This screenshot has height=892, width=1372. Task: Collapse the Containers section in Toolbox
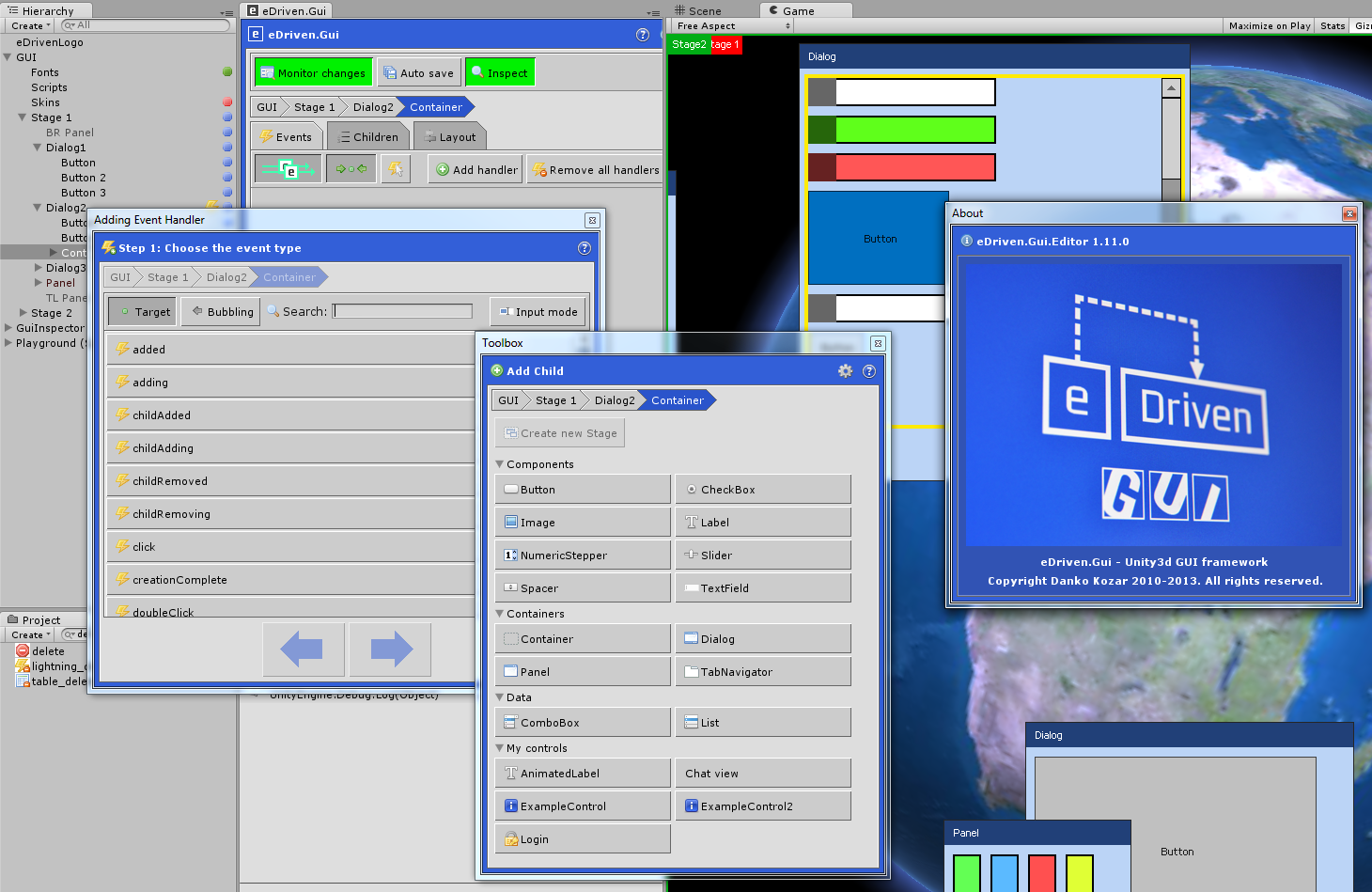(x=500, y=614)
